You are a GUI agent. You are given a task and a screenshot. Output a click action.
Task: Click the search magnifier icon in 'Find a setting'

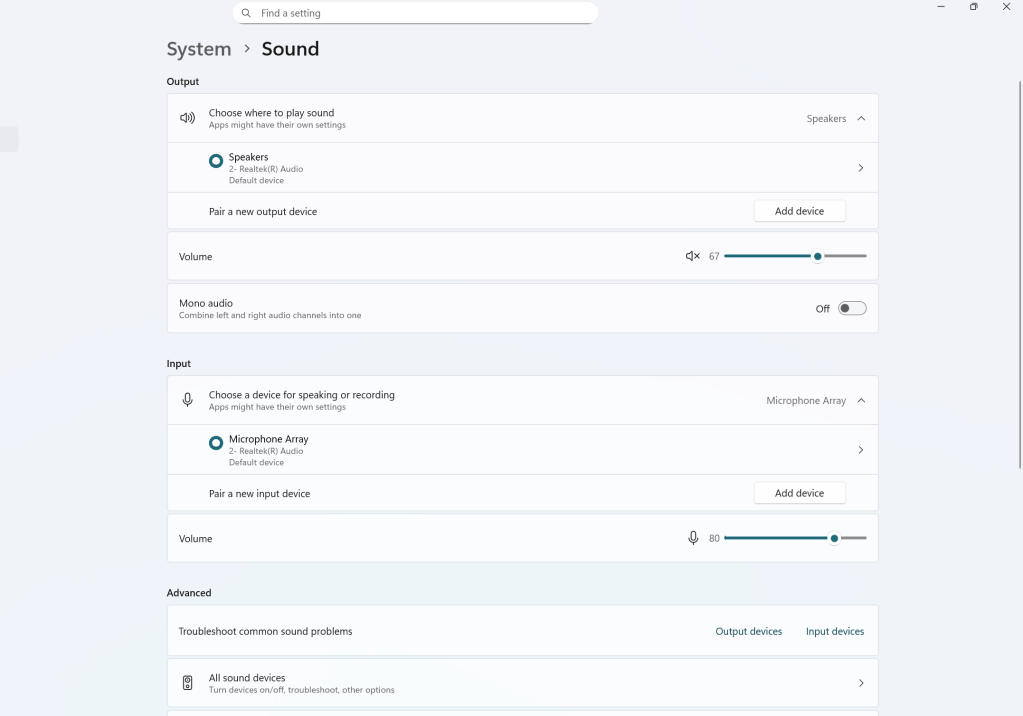click(245, 12)
